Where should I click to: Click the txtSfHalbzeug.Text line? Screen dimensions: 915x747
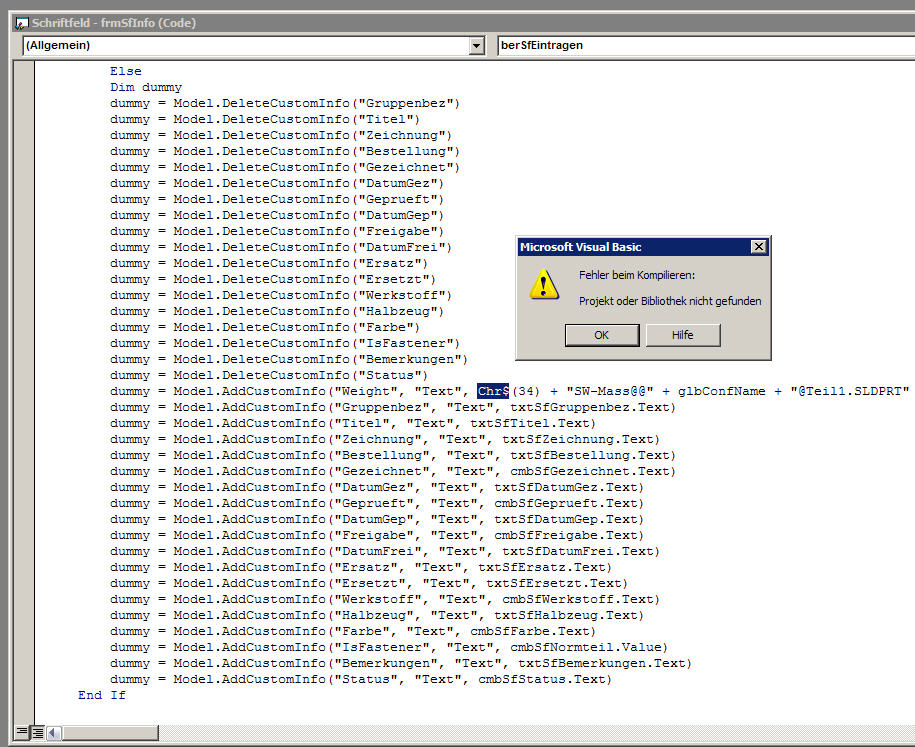click(x=377, y=615)
